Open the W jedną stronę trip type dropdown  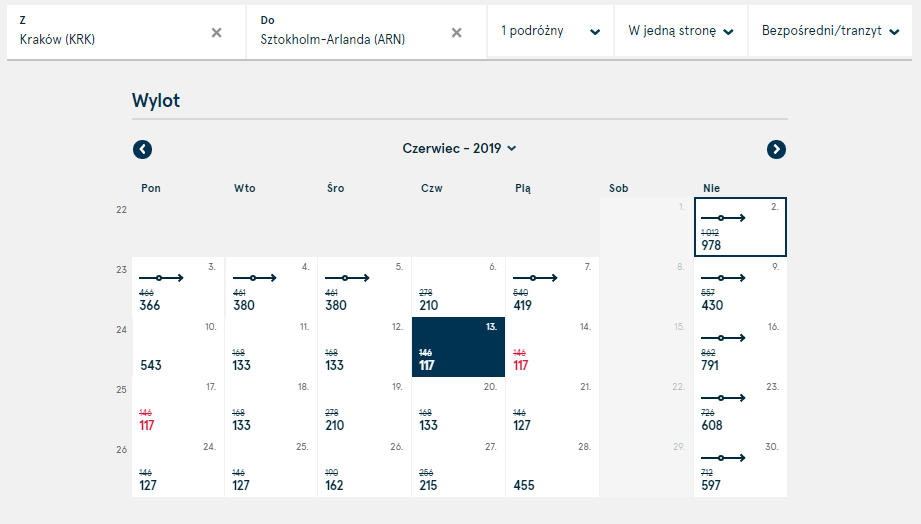tap(681, 31)
